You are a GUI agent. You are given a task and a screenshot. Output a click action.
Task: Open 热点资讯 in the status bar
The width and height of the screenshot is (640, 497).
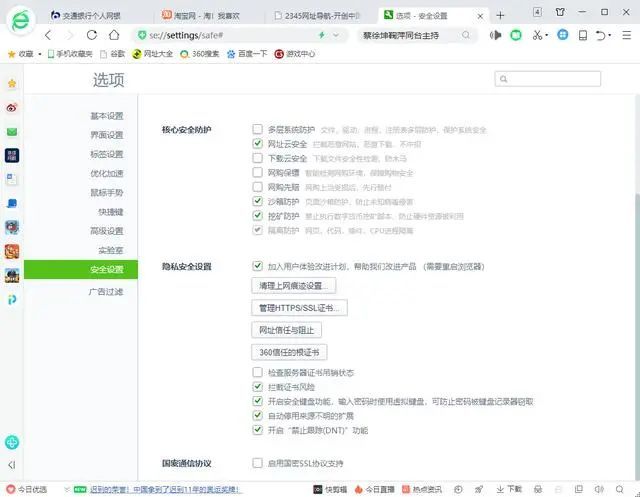(422, 489)
